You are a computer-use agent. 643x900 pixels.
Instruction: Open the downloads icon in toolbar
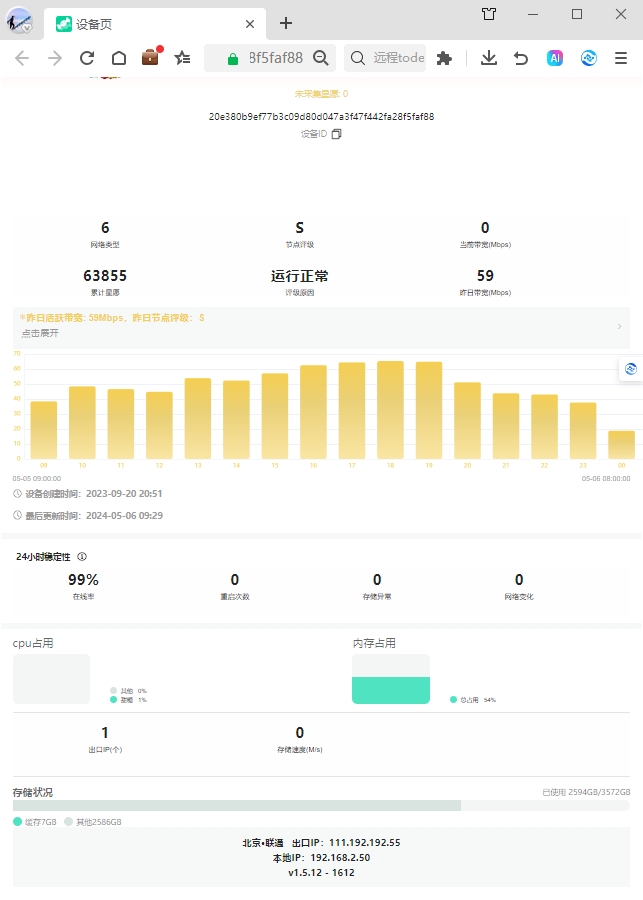pos(489,58)
